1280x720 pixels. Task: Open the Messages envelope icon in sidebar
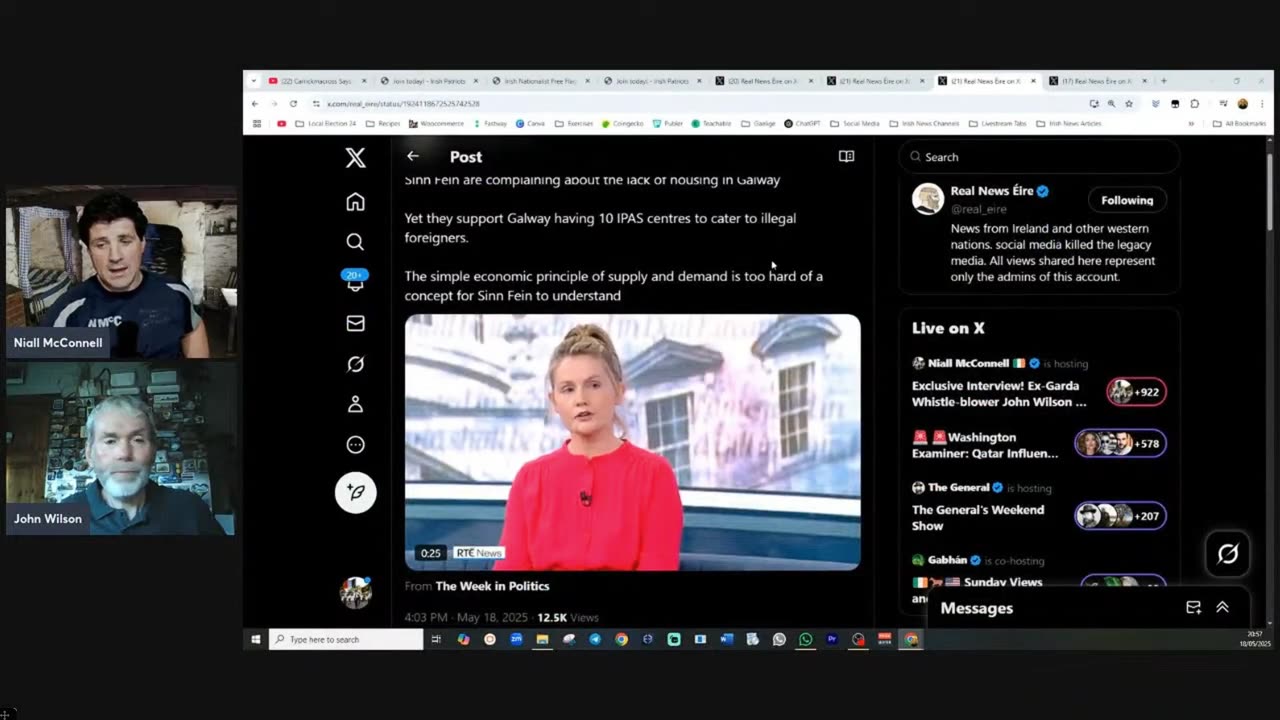(355, 323)
